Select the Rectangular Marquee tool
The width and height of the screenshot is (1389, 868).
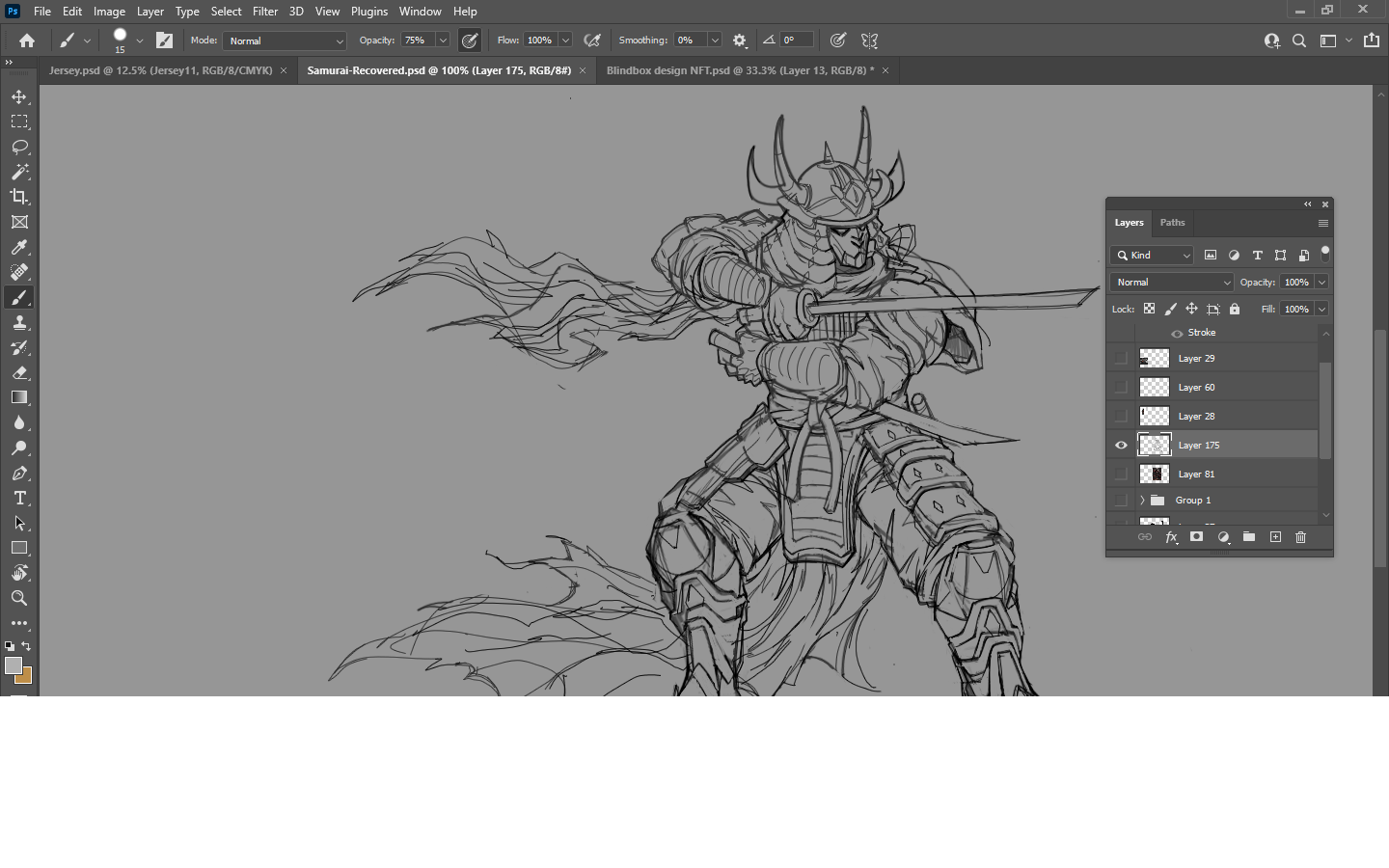19,122
